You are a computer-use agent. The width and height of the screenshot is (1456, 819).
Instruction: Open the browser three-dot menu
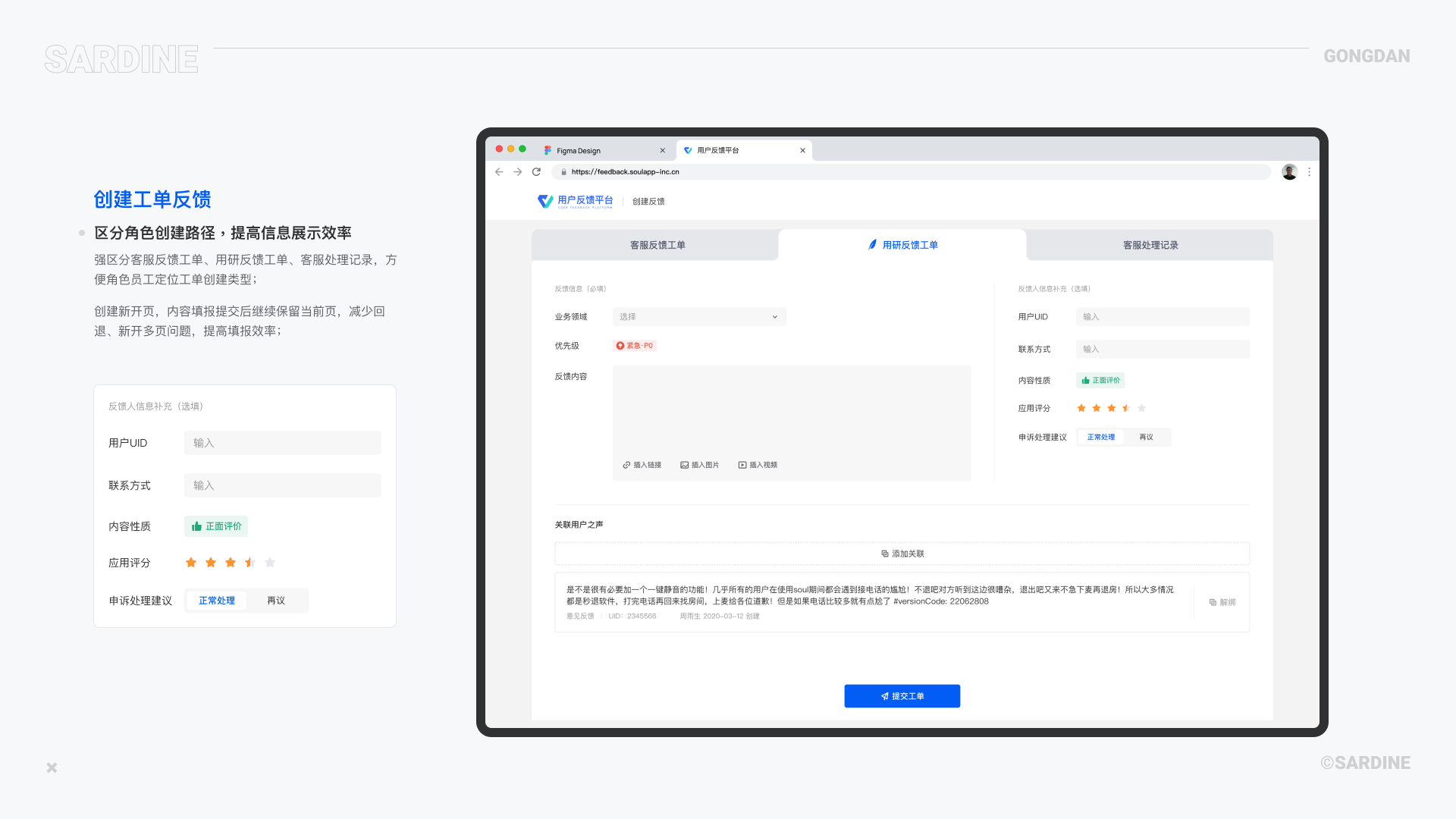(x=1310, y=172)
